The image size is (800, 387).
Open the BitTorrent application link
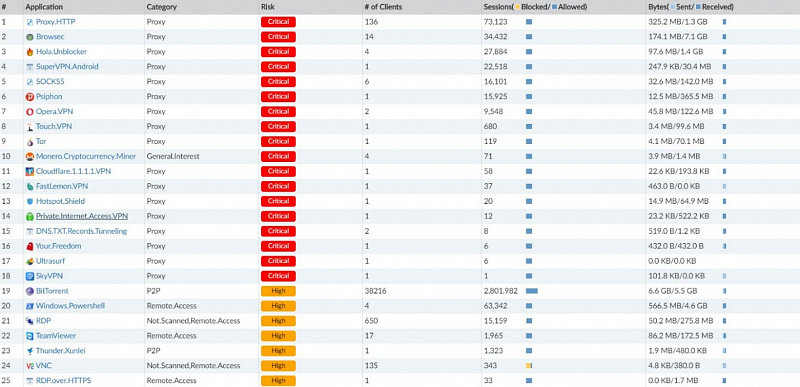pyautogui.click(x=52, y=291)
